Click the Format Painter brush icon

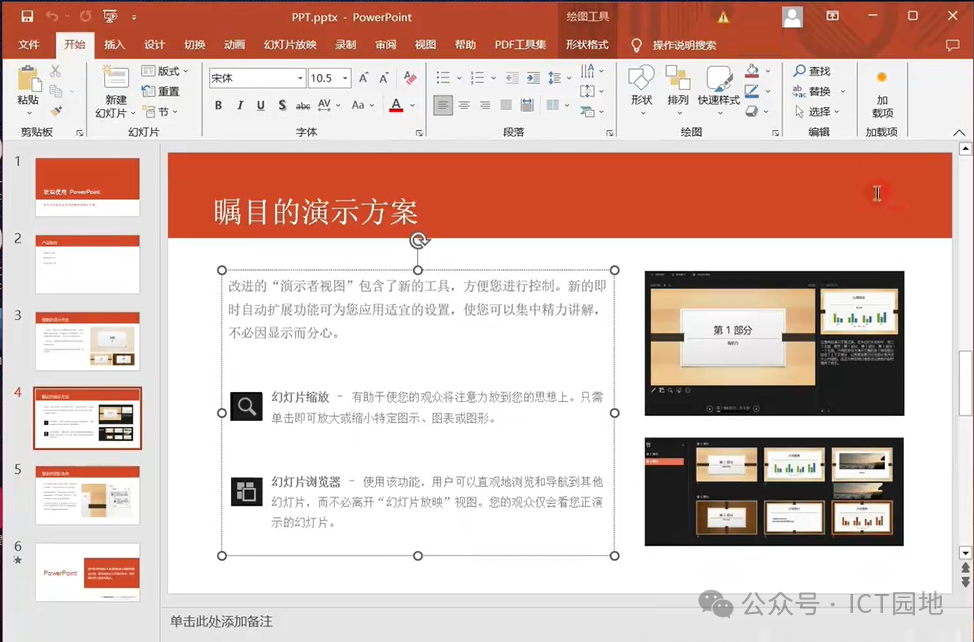(x=56, y=111)
